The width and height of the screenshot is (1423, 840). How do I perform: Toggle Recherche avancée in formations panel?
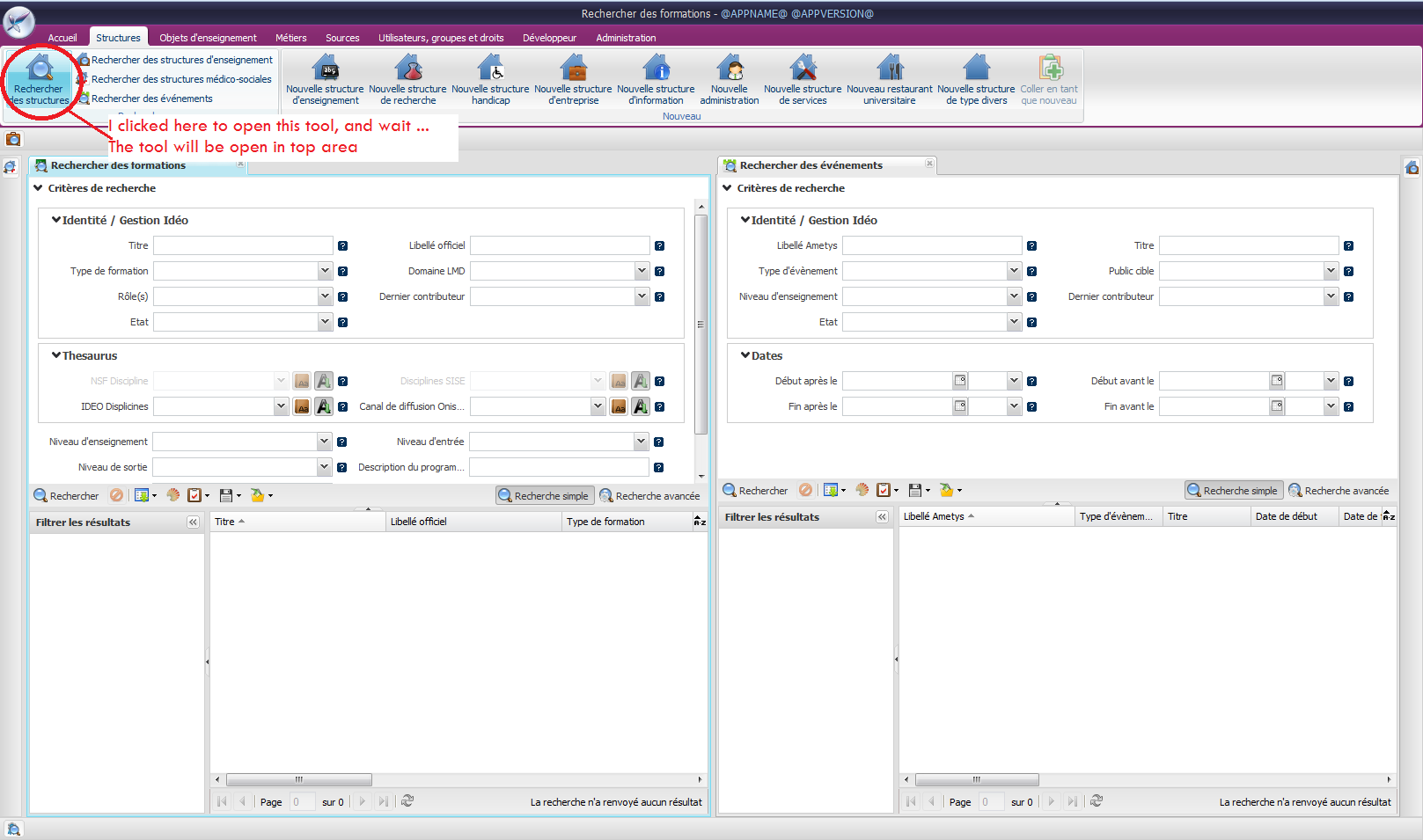[649, 496]
